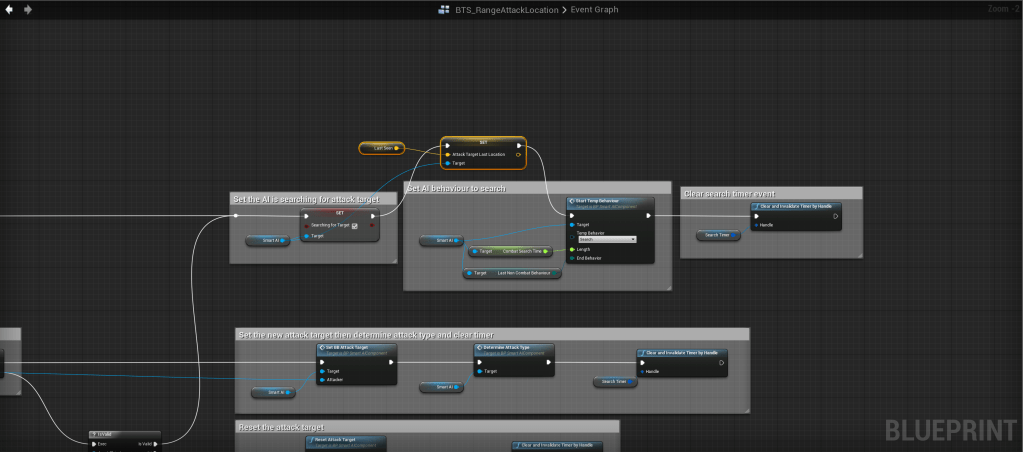
Task: Click the IsValid node header
Action: [122, 434]
